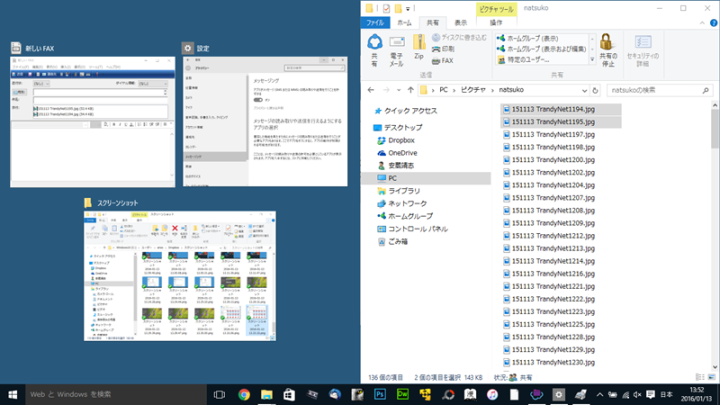
Task: Open Photoshop from the taskbar
Action: click(380, 394)
